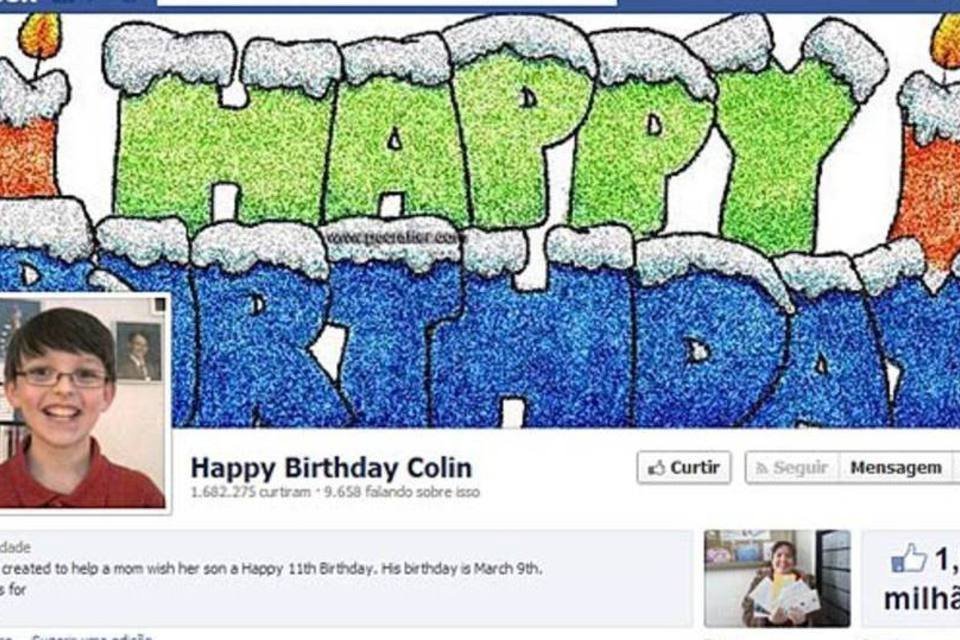The image size is (960, 640).
Task: Open the 9.658 falando sobre isso link
Action: (402, 492)
